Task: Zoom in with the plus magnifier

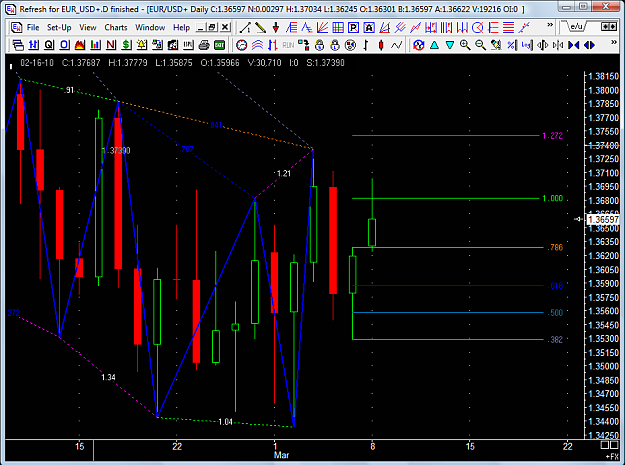Action: click(465, 45)
